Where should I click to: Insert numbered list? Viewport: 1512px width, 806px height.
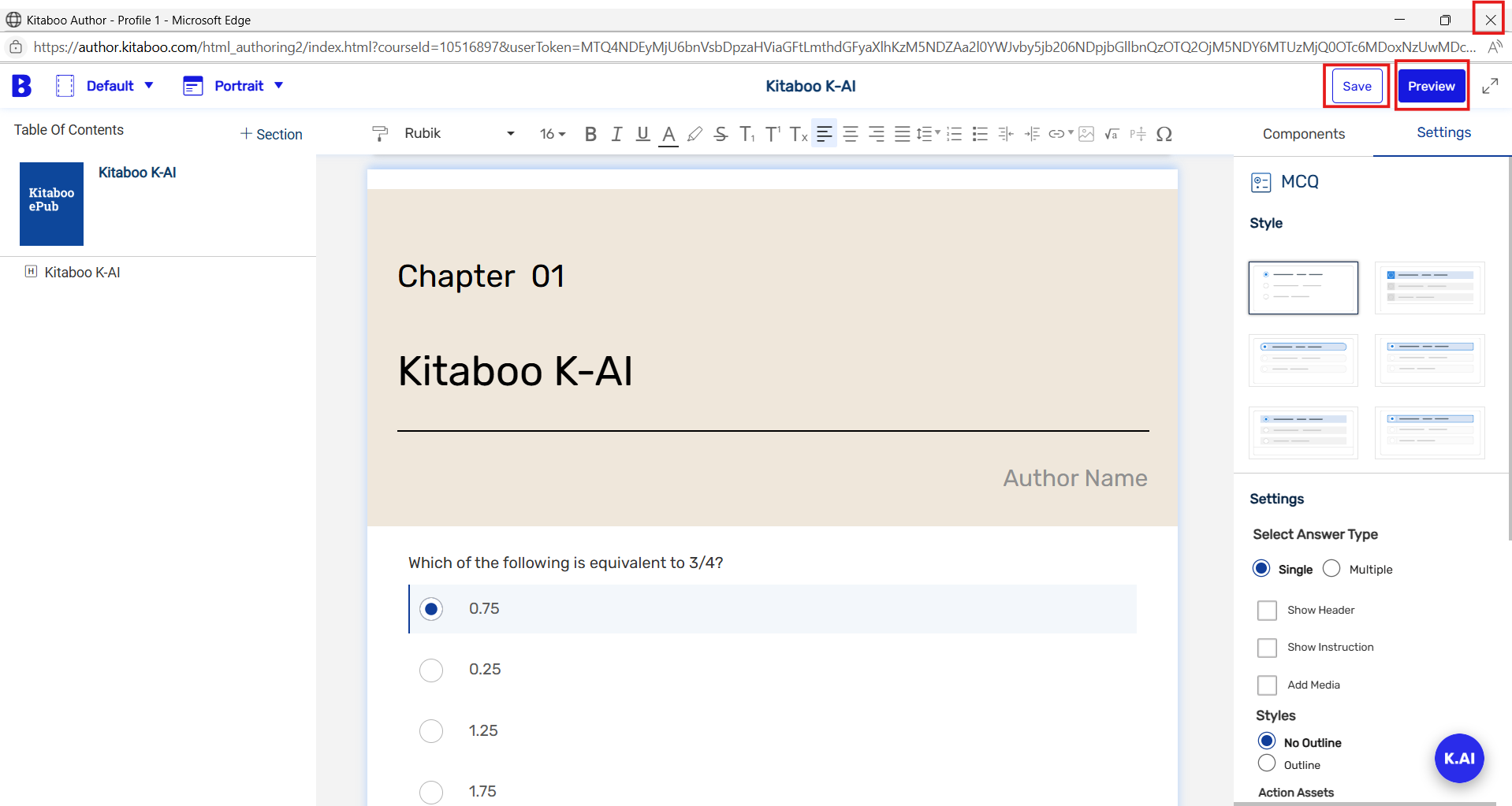pyautogui.click(x=955, y=134)
